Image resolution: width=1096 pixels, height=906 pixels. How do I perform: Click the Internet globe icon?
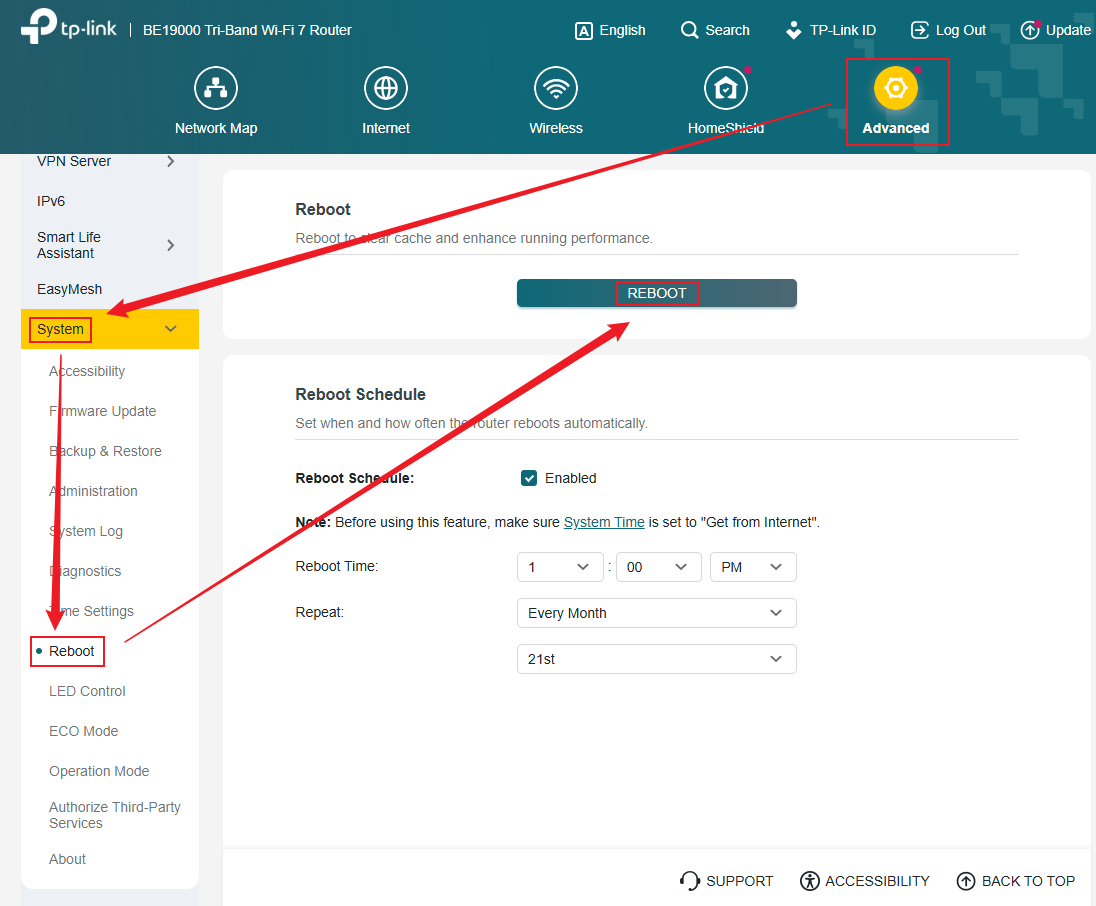(x=386, y=87)
